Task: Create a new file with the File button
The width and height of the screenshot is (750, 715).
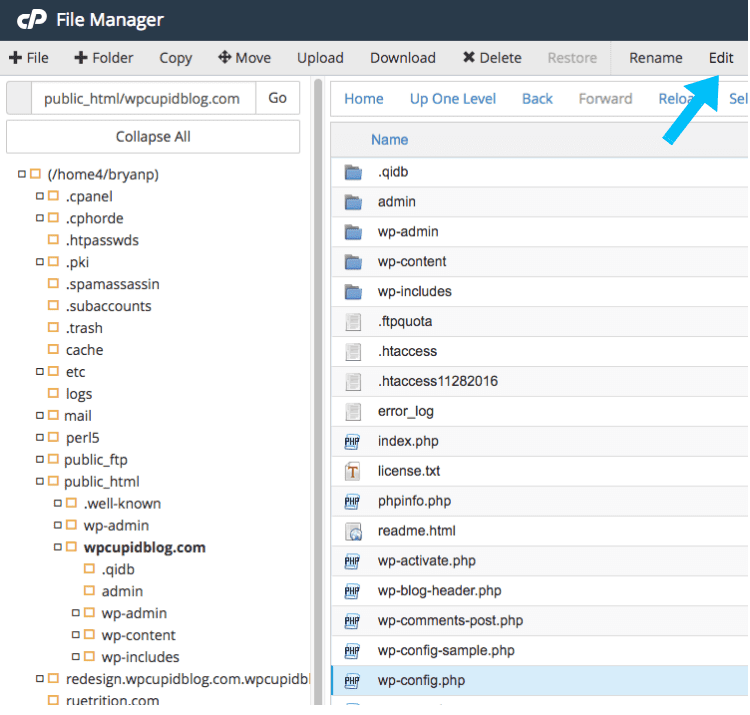Action: coord(29,58)
